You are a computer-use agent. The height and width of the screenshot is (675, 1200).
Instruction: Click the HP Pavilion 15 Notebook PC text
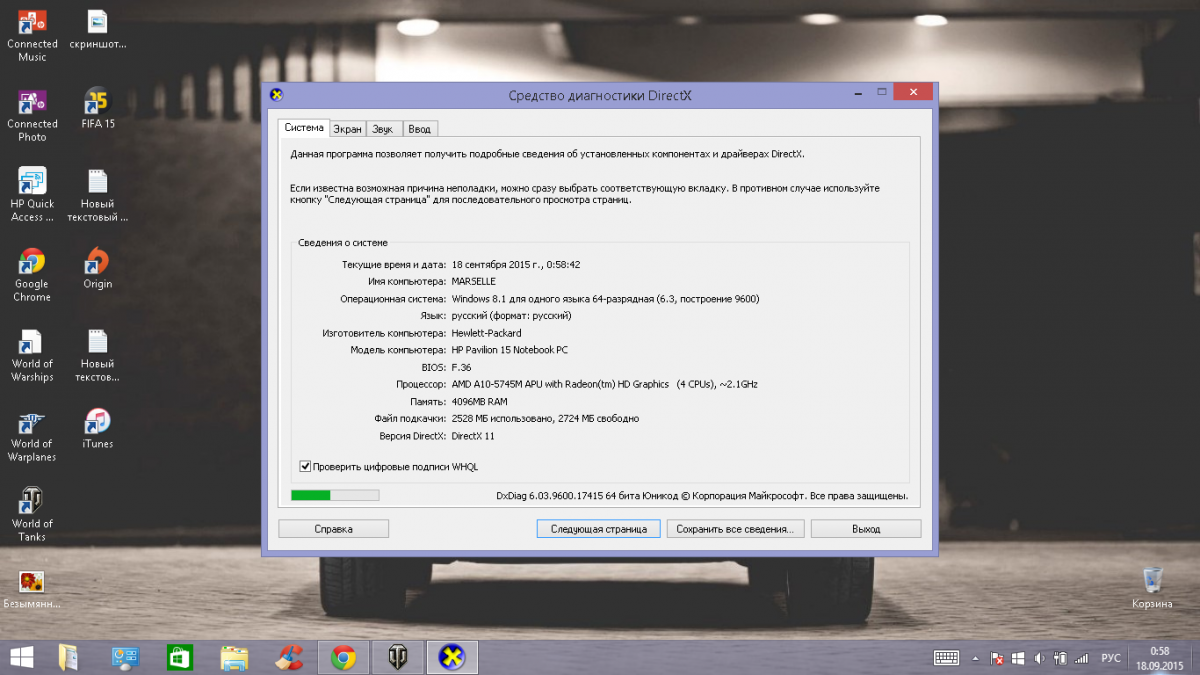pyautogui.click(x=510, y=350)
